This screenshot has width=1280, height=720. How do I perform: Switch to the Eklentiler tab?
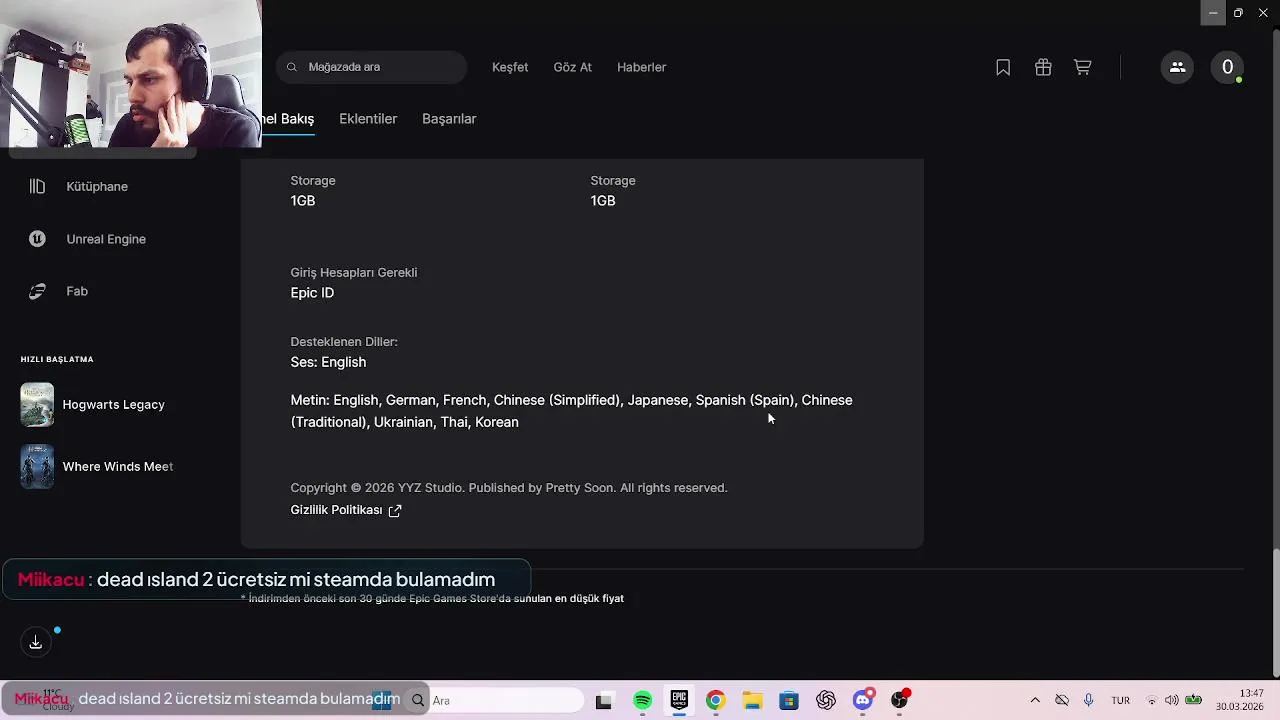coord(368,119)
